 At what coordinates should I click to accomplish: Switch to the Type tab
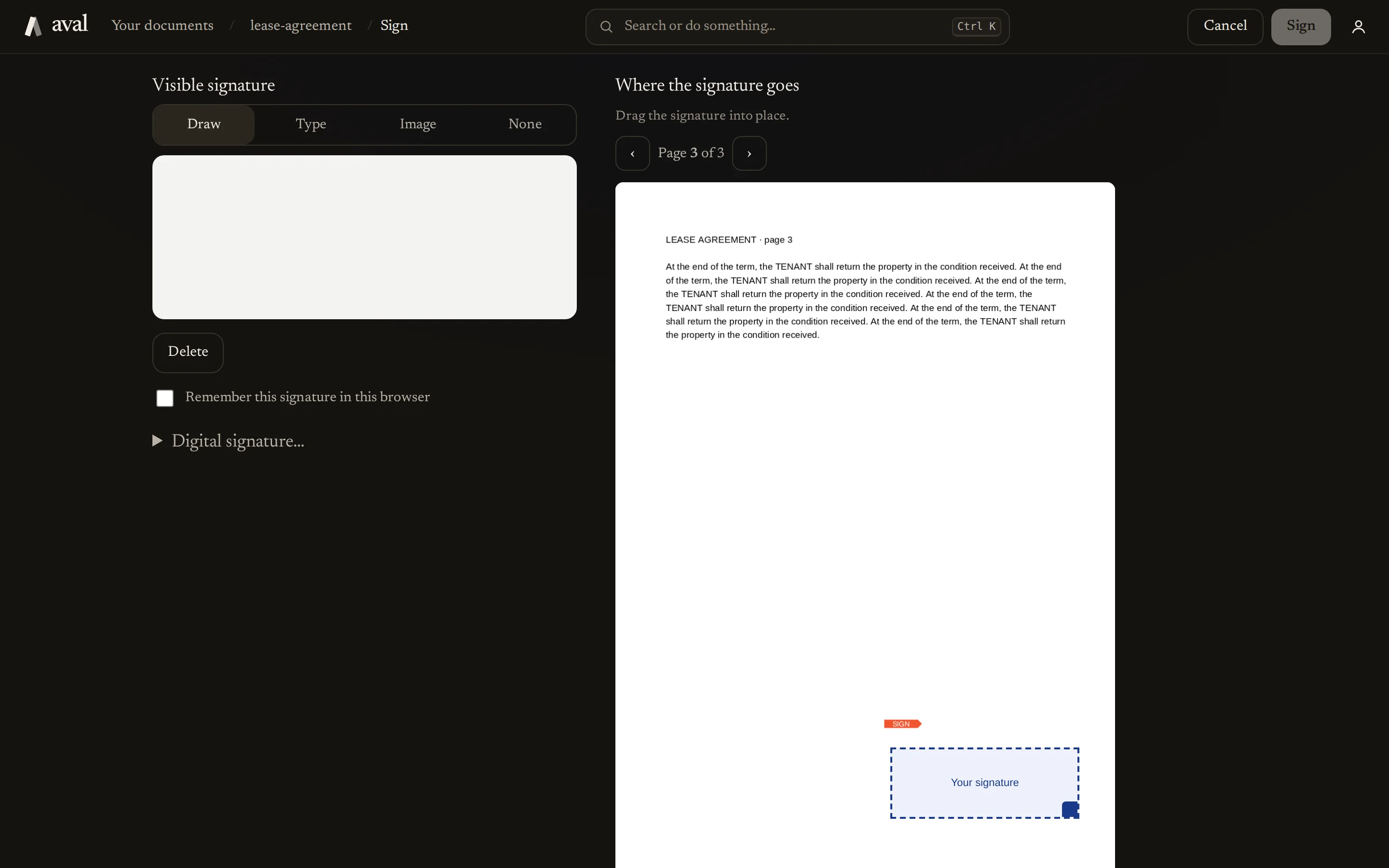[x=311, y=124]
